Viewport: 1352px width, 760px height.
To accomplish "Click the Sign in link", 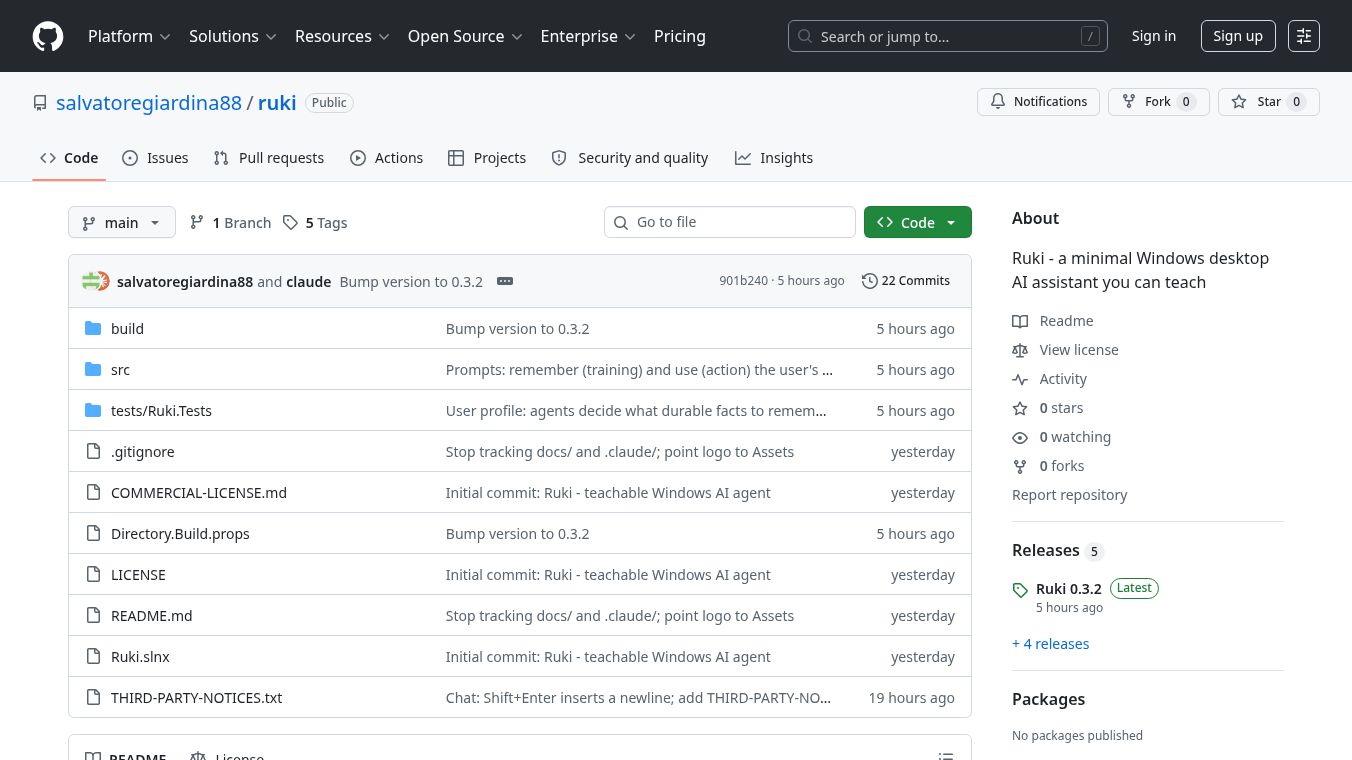I will (x=1154, y=36).
